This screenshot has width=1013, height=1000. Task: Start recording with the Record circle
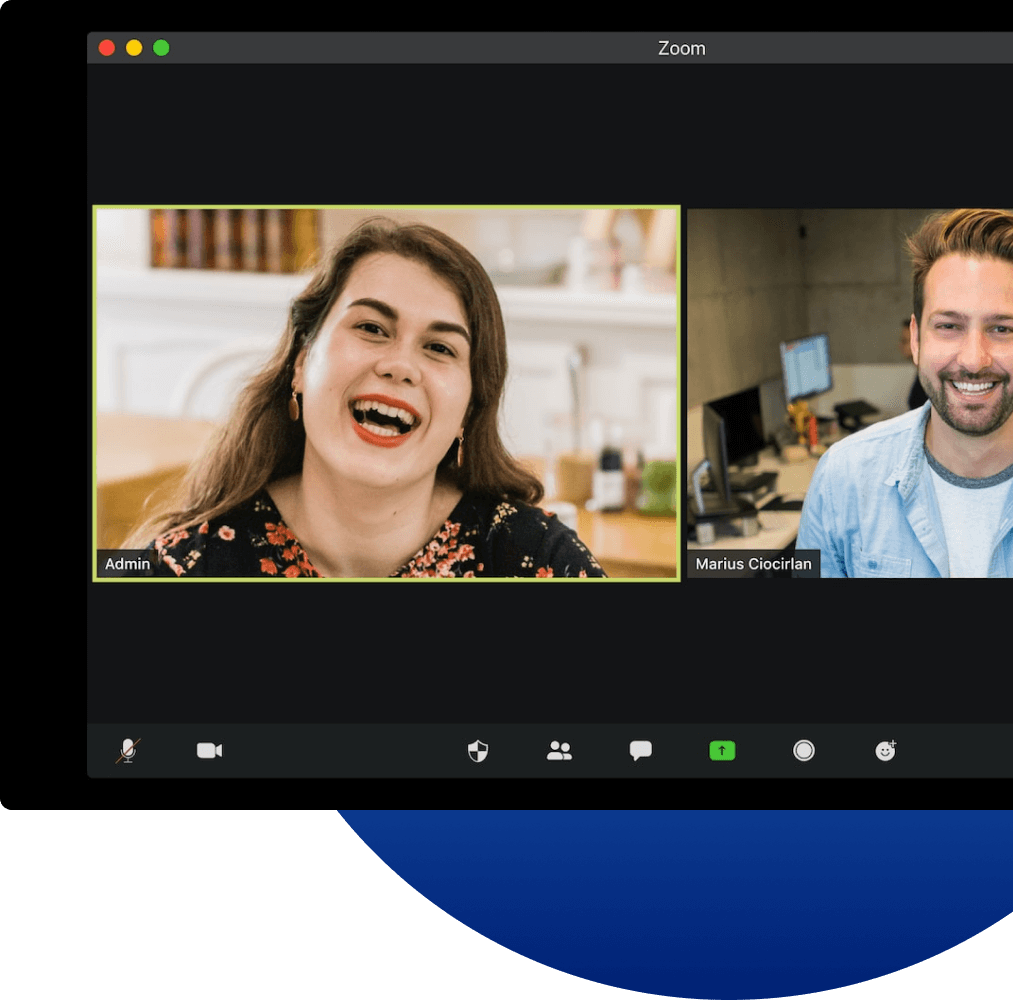coord(804,751)
